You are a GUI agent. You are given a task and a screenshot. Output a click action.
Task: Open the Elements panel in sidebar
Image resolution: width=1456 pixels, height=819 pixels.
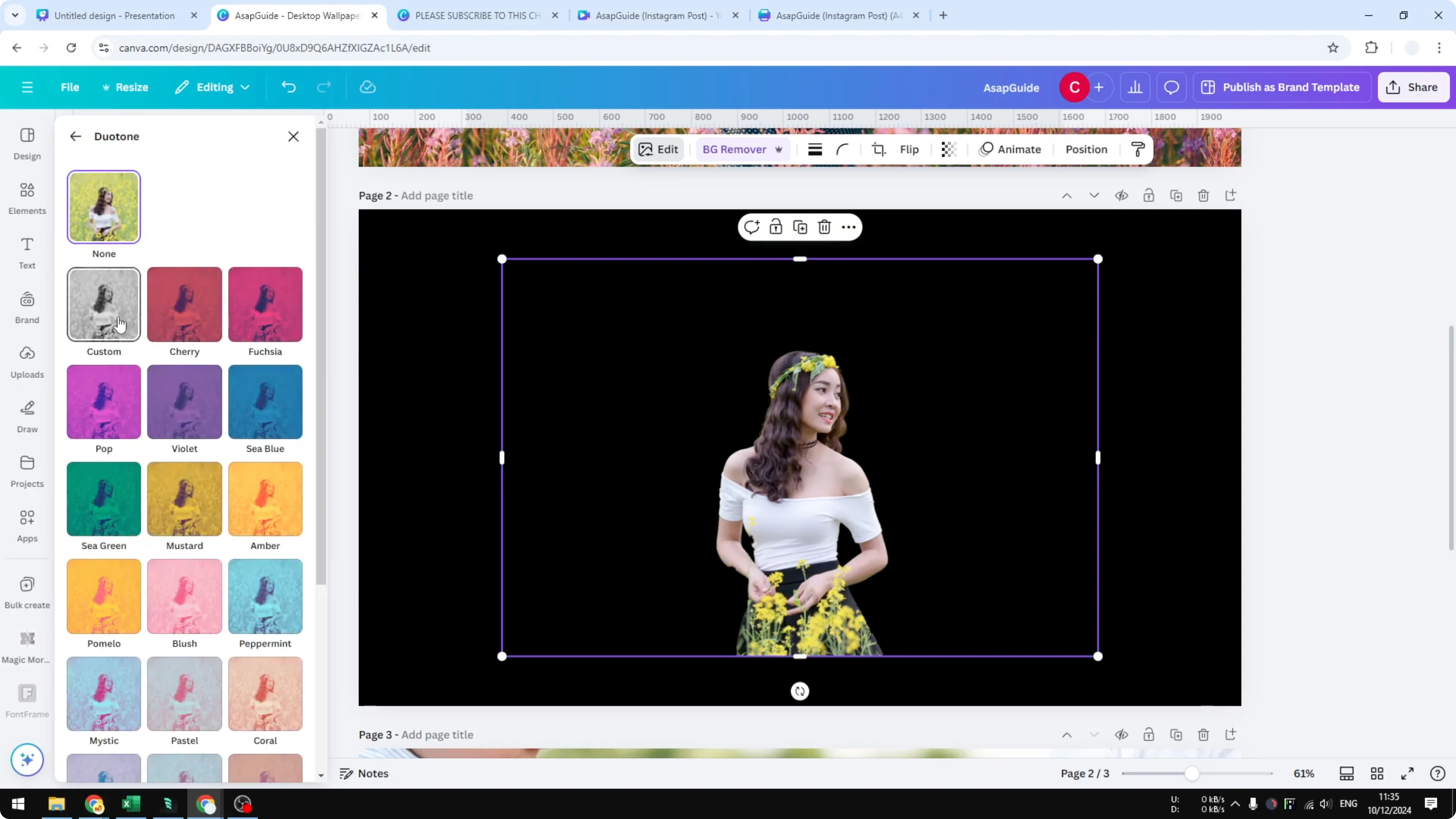(x=27, y=198)
